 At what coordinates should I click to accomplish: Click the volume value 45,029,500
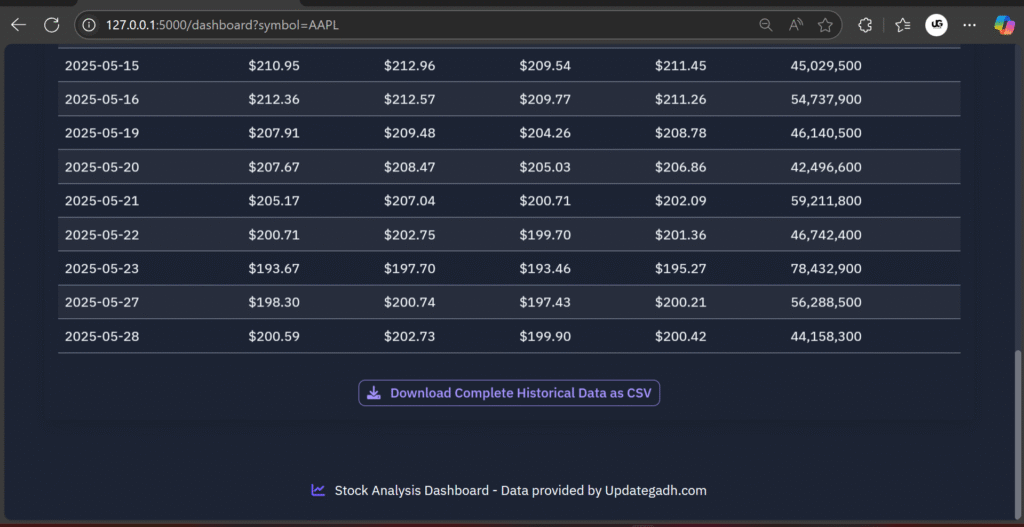[x=826, y=65]
